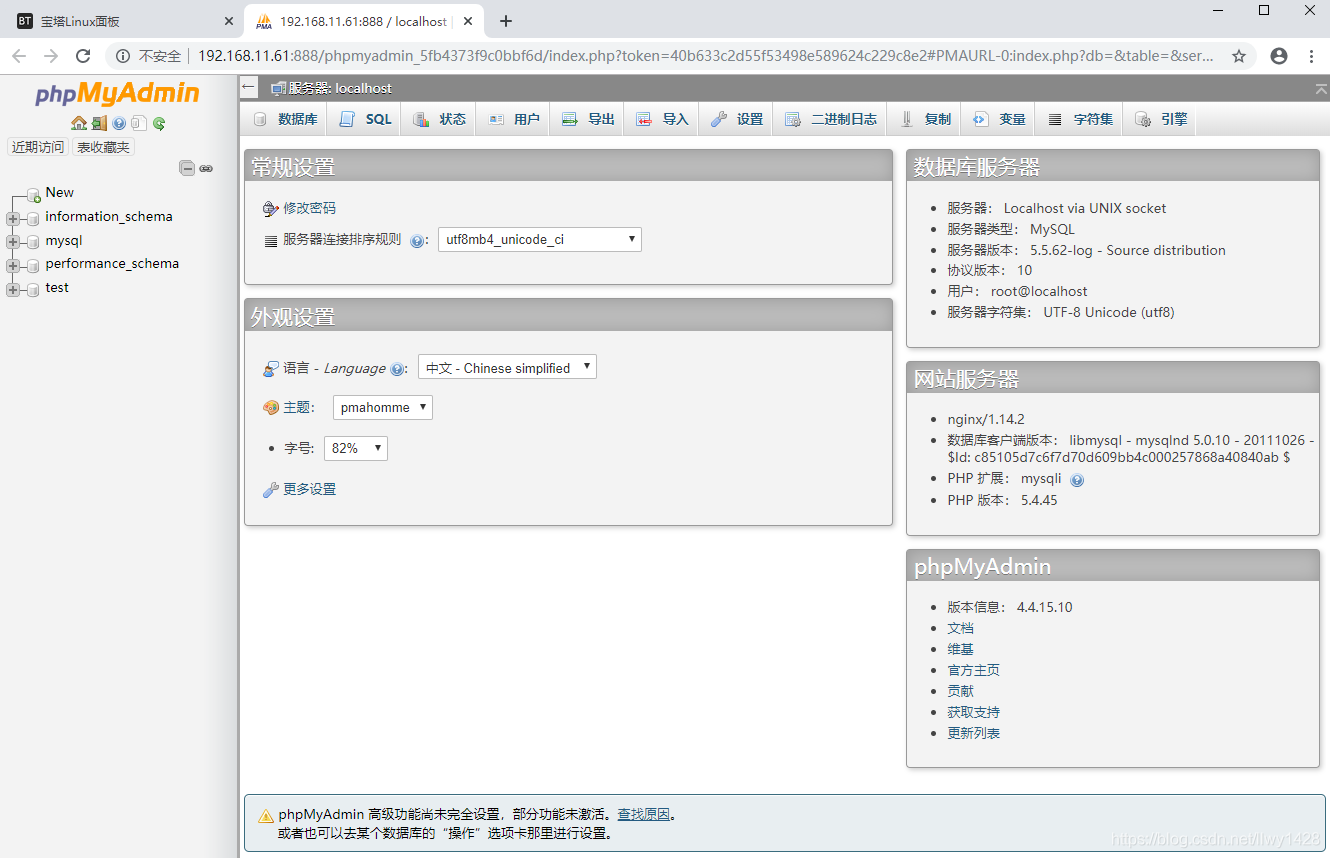Toggle the link with main panel icon
The image size is (1330, 858).
click(x=206, y=168)
